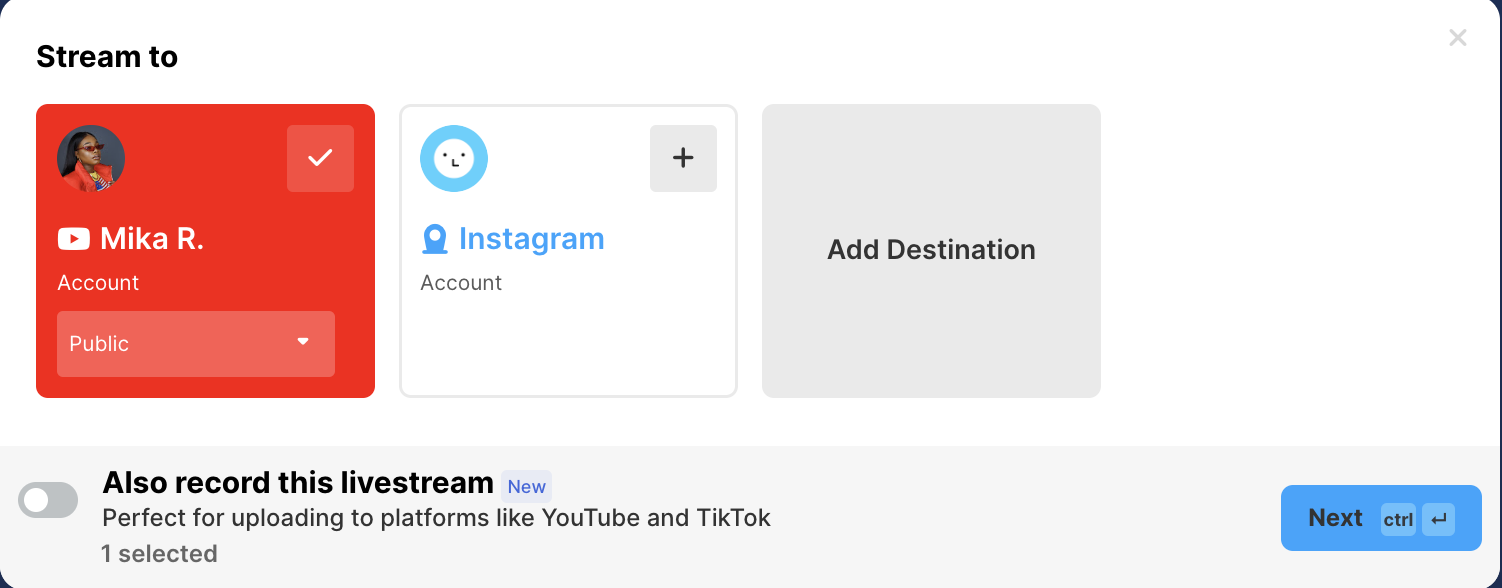
Task: Expand visibility options for Mika R.
Action: 196,343
